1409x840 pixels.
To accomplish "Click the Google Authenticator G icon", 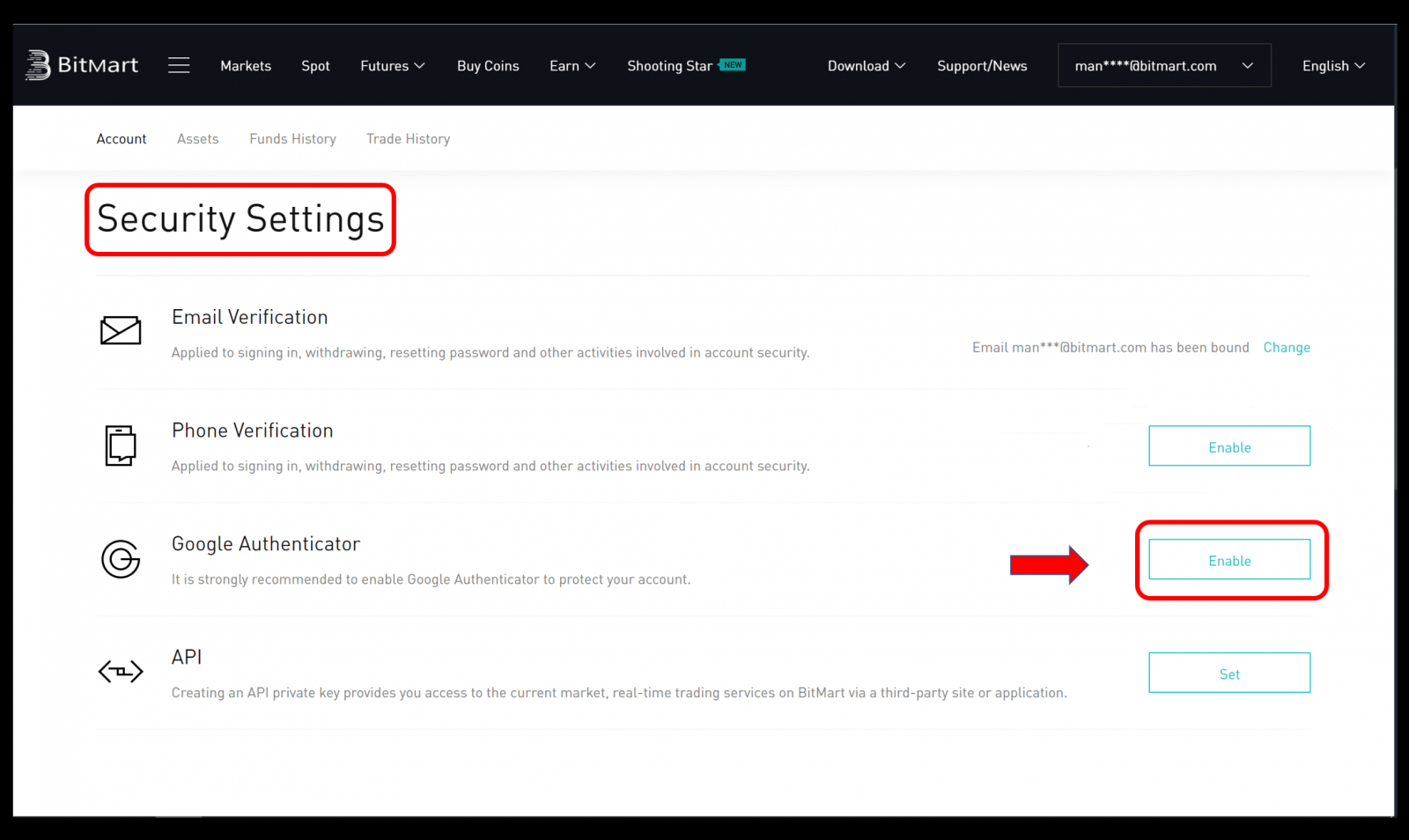I will tap(121, 559).
